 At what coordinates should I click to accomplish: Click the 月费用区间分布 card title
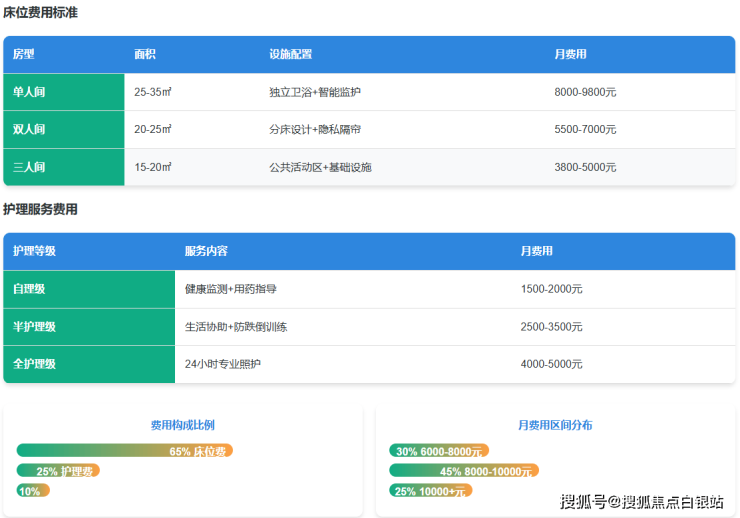554,425
